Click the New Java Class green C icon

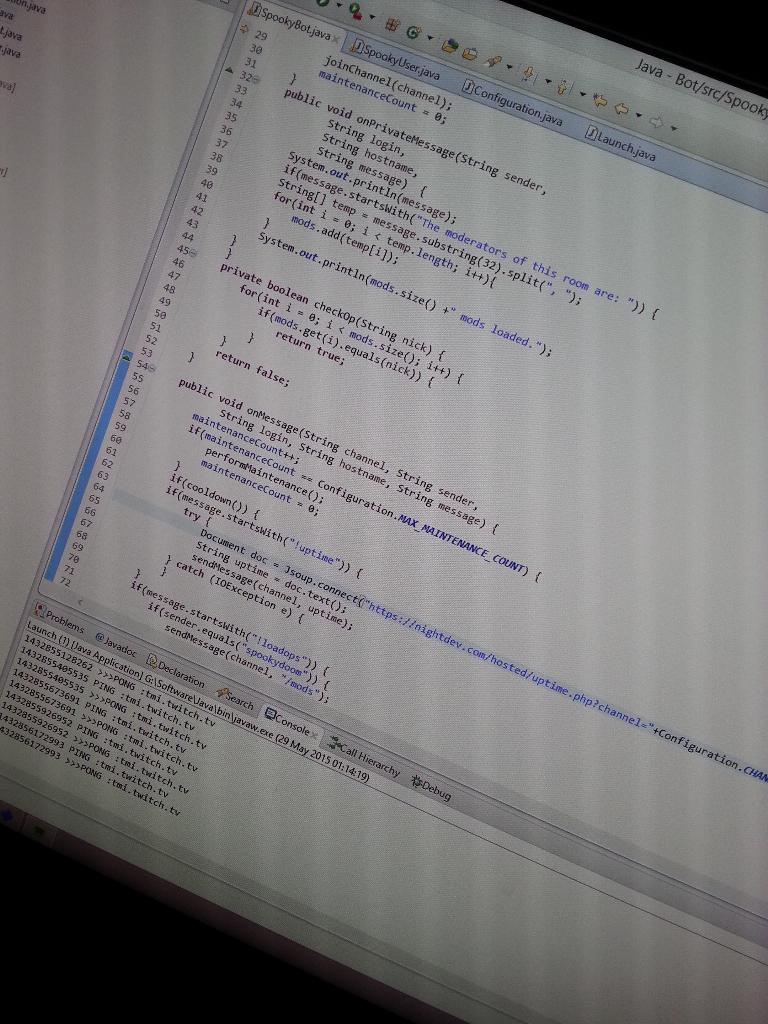pos(413,32)
